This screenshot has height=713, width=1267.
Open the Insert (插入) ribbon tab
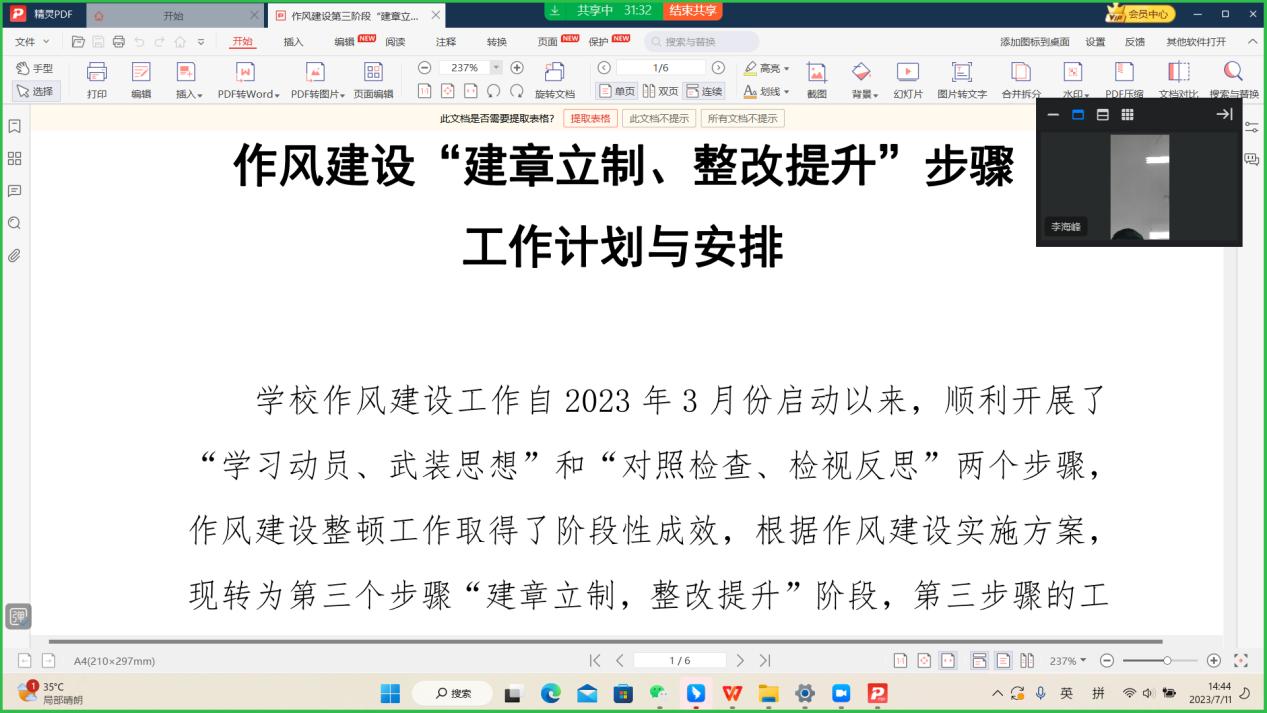(x=293, y=42)
